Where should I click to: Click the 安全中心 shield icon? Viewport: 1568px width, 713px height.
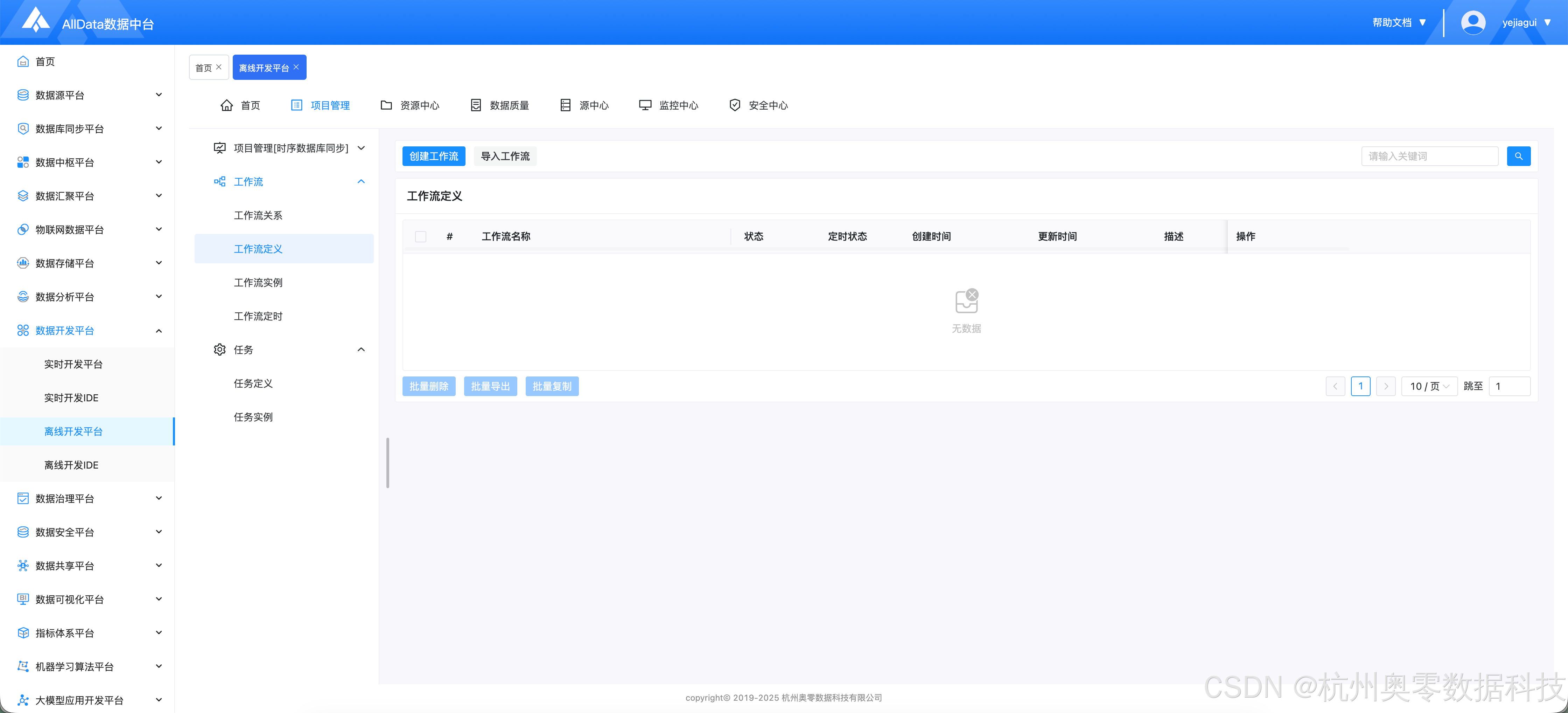(735, 105)
